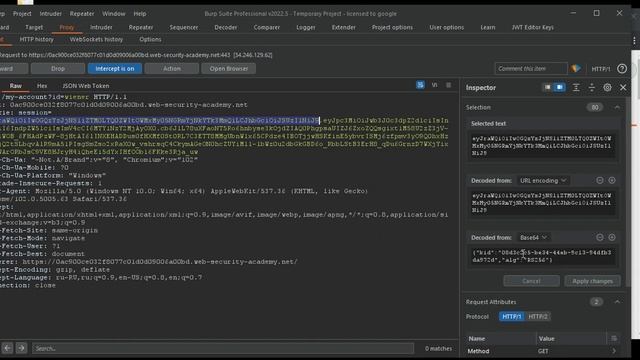Switch to the Hex view tab
The width and height of the screenshot is (640, 360).
tap(42, 86)
